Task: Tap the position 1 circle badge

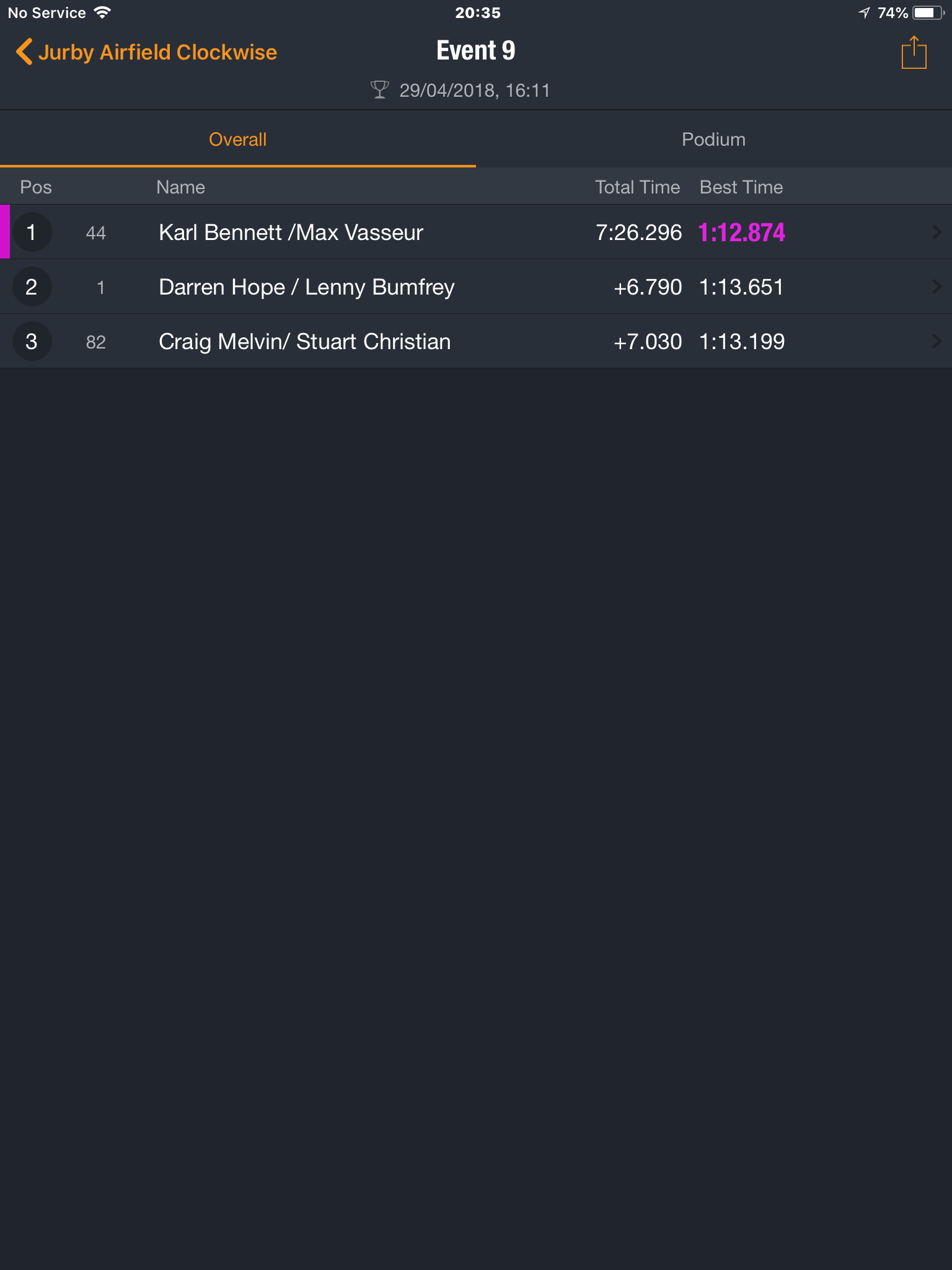Action: [x=32, y=232]
